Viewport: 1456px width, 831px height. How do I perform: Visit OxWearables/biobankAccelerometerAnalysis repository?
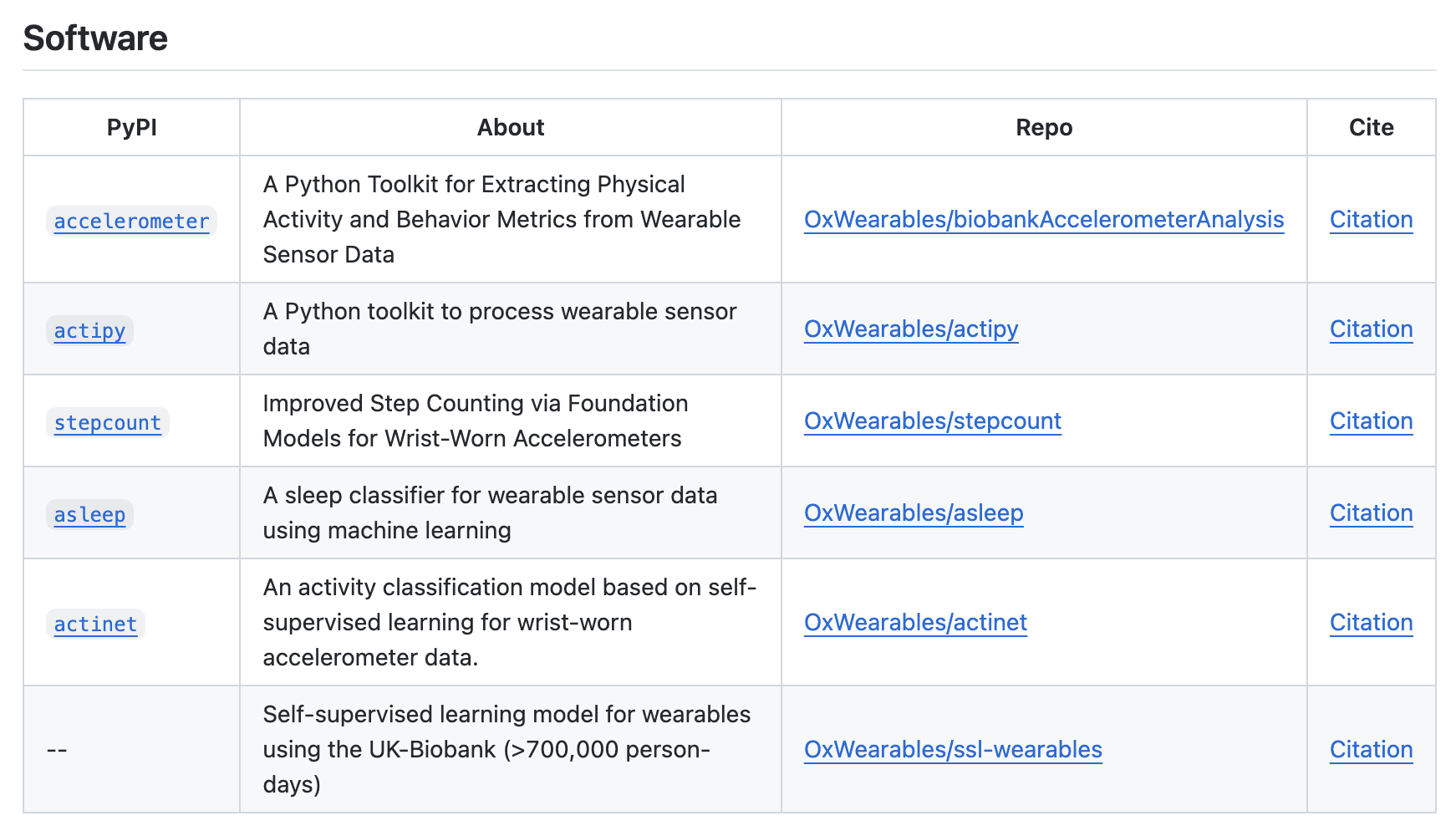(x=1044, y=220)
